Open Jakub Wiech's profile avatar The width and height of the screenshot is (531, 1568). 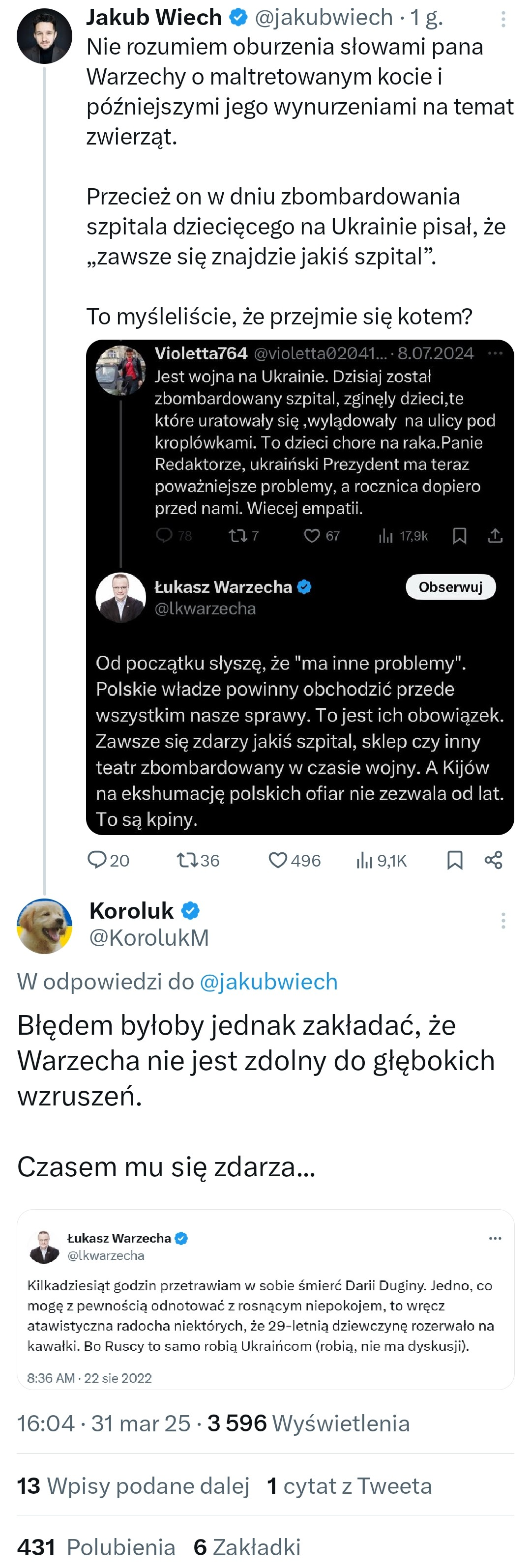pos(44,36)
